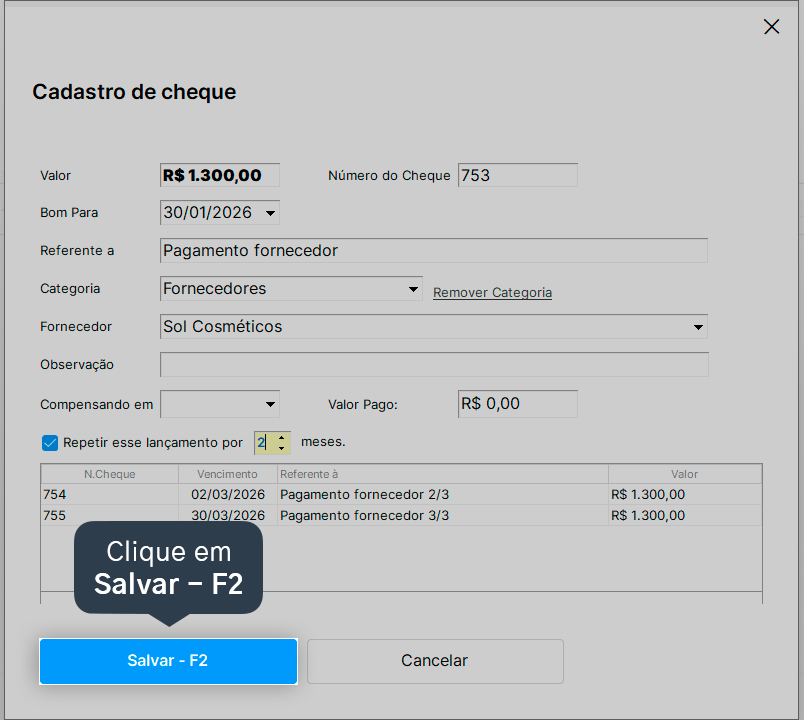This screenshot has height=720, width=804.
Task: Click the N.Cheque column header
Action: (110, 474)
